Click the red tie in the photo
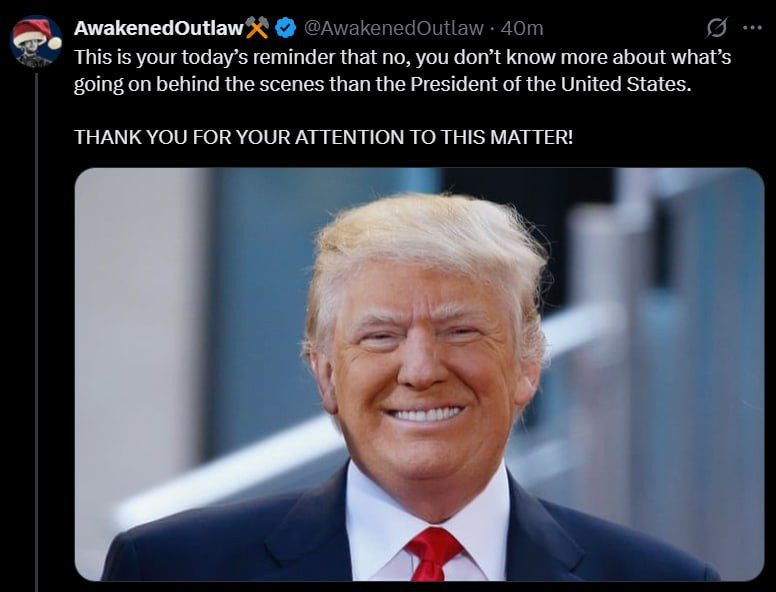The width and height of the screenshot is (776, 592). click(433, 553)
